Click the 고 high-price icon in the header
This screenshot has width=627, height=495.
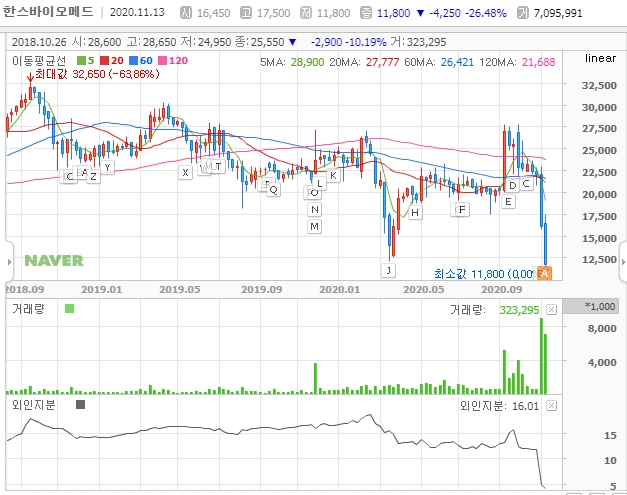(x=246, y=13)
